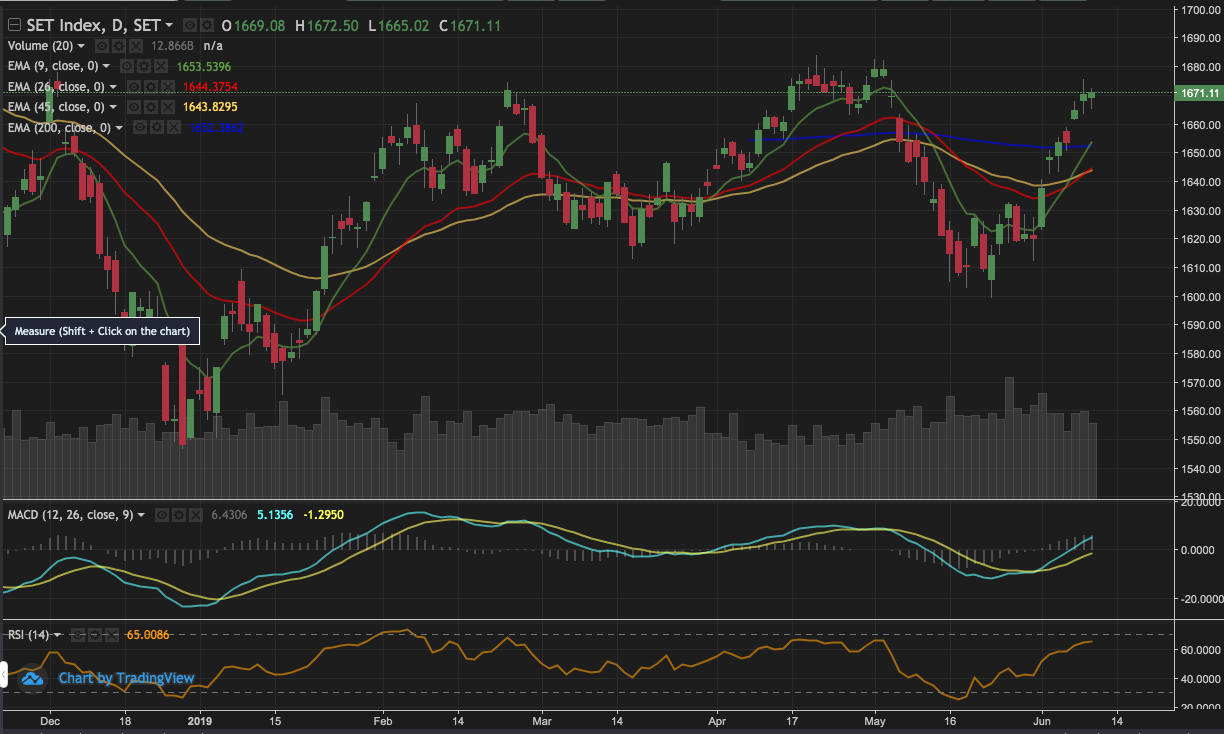Click the 1700.00 price axis label
Screen dimensions: 1224x734
(1199, 10)
